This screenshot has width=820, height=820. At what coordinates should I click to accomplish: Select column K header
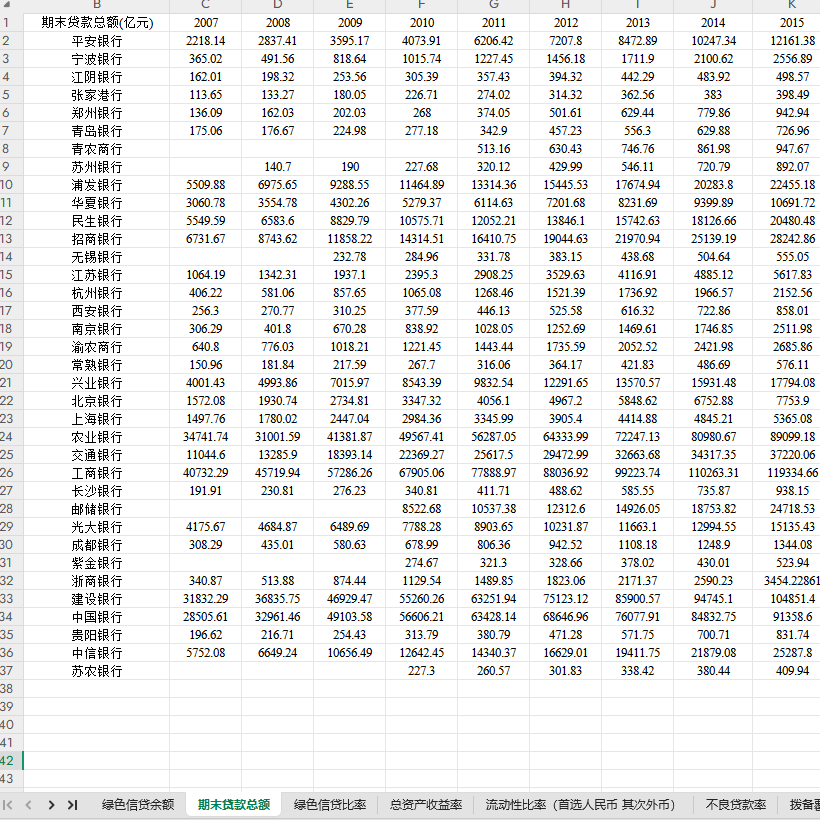[790, 8]
